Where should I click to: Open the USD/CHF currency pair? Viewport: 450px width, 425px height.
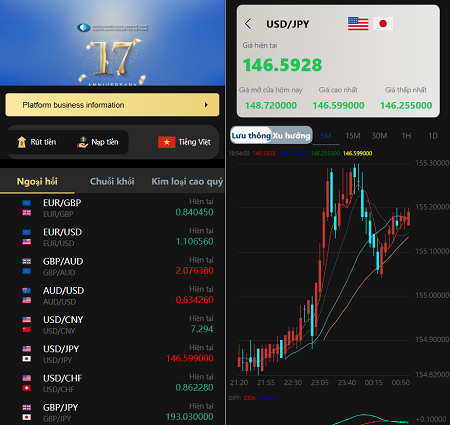112,383
